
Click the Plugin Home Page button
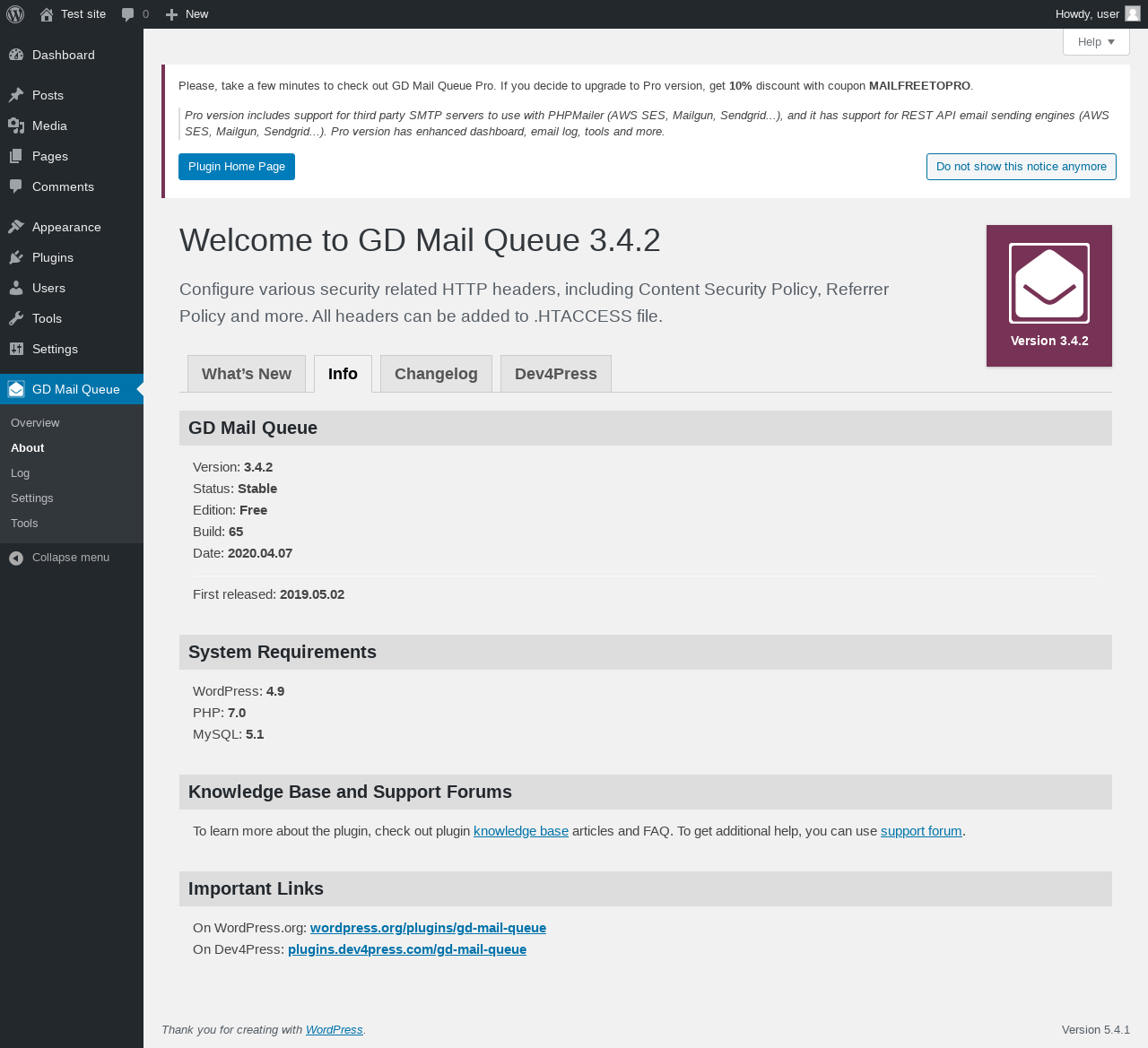[x=237, y=167]
